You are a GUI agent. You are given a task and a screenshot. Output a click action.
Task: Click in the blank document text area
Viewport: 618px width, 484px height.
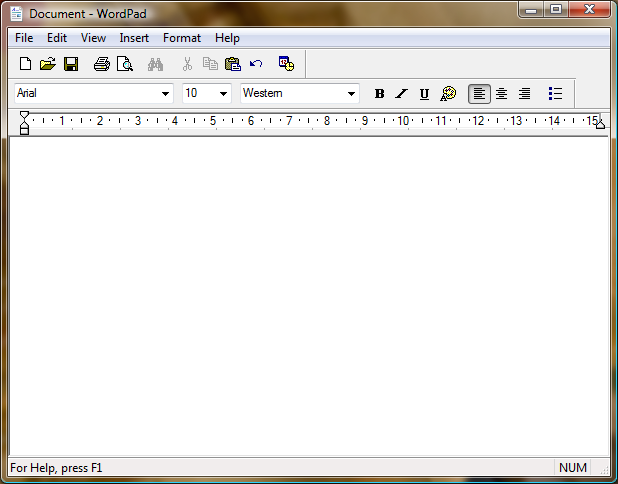[309, 296]
